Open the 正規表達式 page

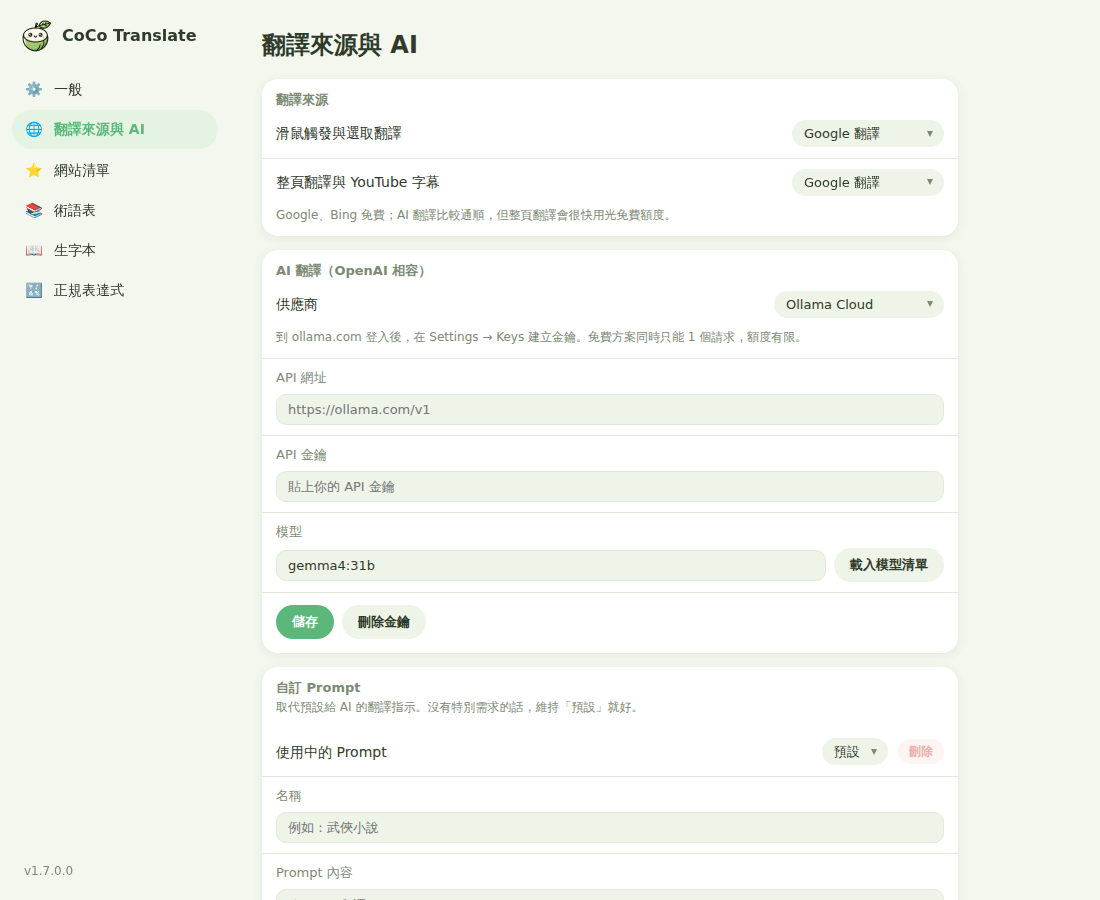click(115, 290)
